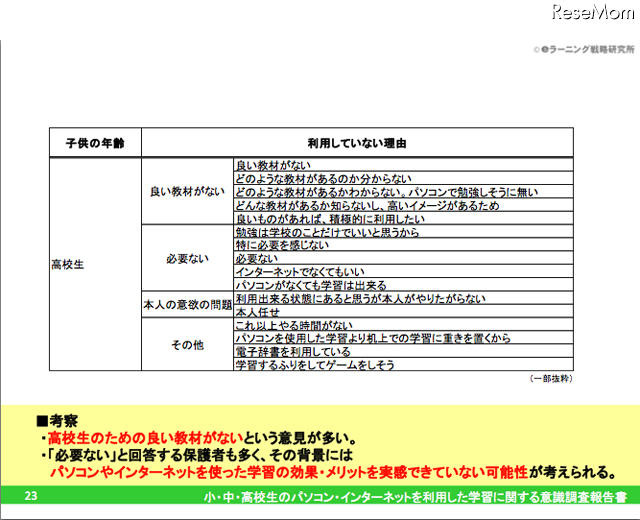Image resolution: width=640 pixels, height=520 pixels.
Task: Click row 勉強は学校のことだけでいいと思うから
Action: point(403,231)
